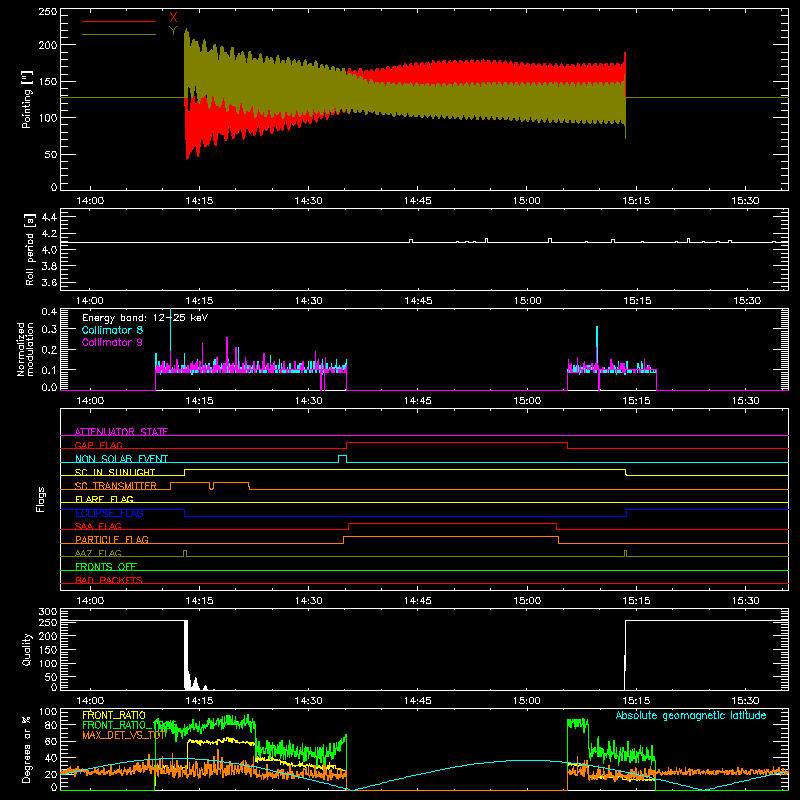Click 'Absolute geomagnetic latitude' legend text
Viewport: 800px width, 800px height.
coord(691,715)
